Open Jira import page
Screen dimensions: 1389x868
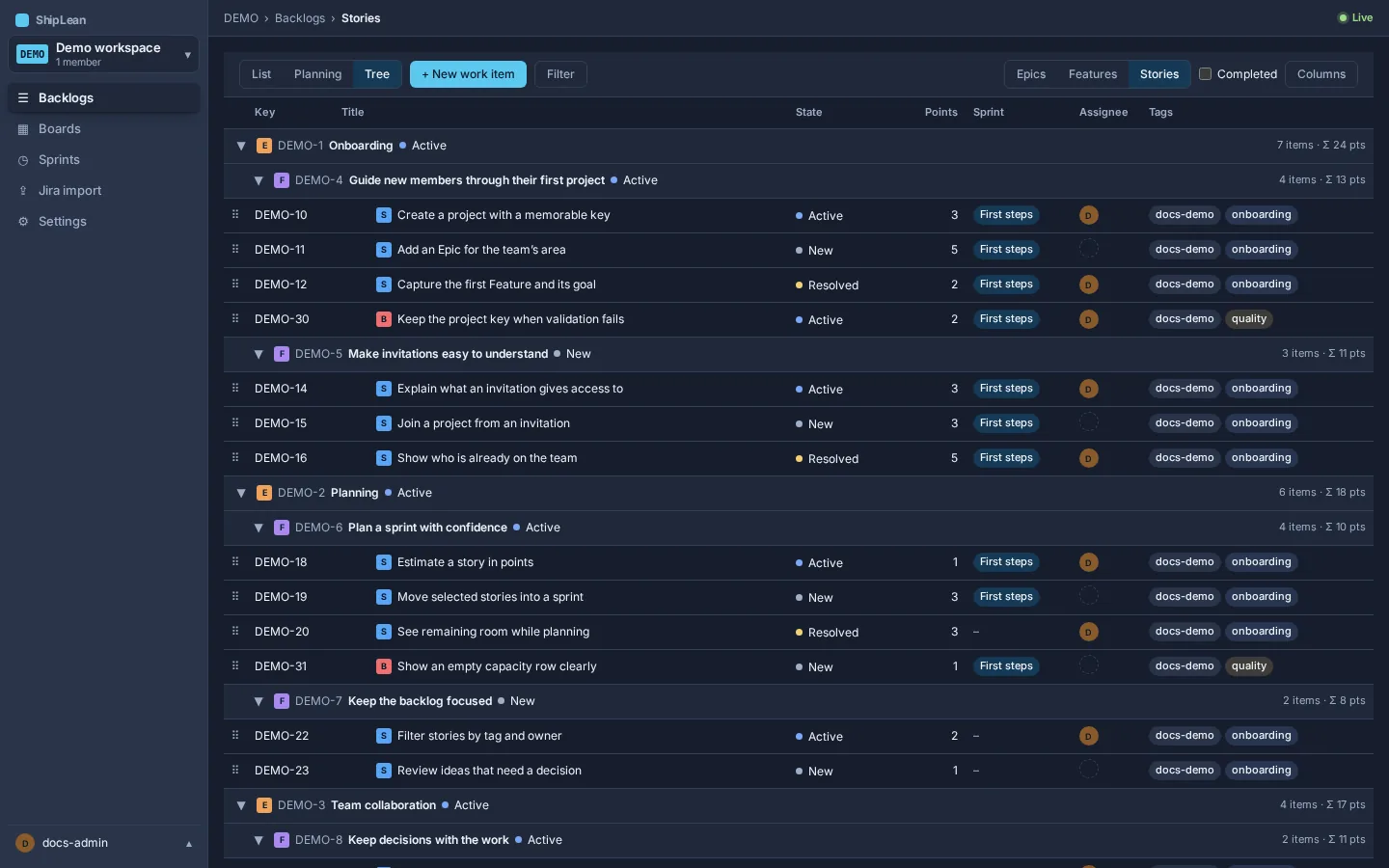tap(104, 191)
